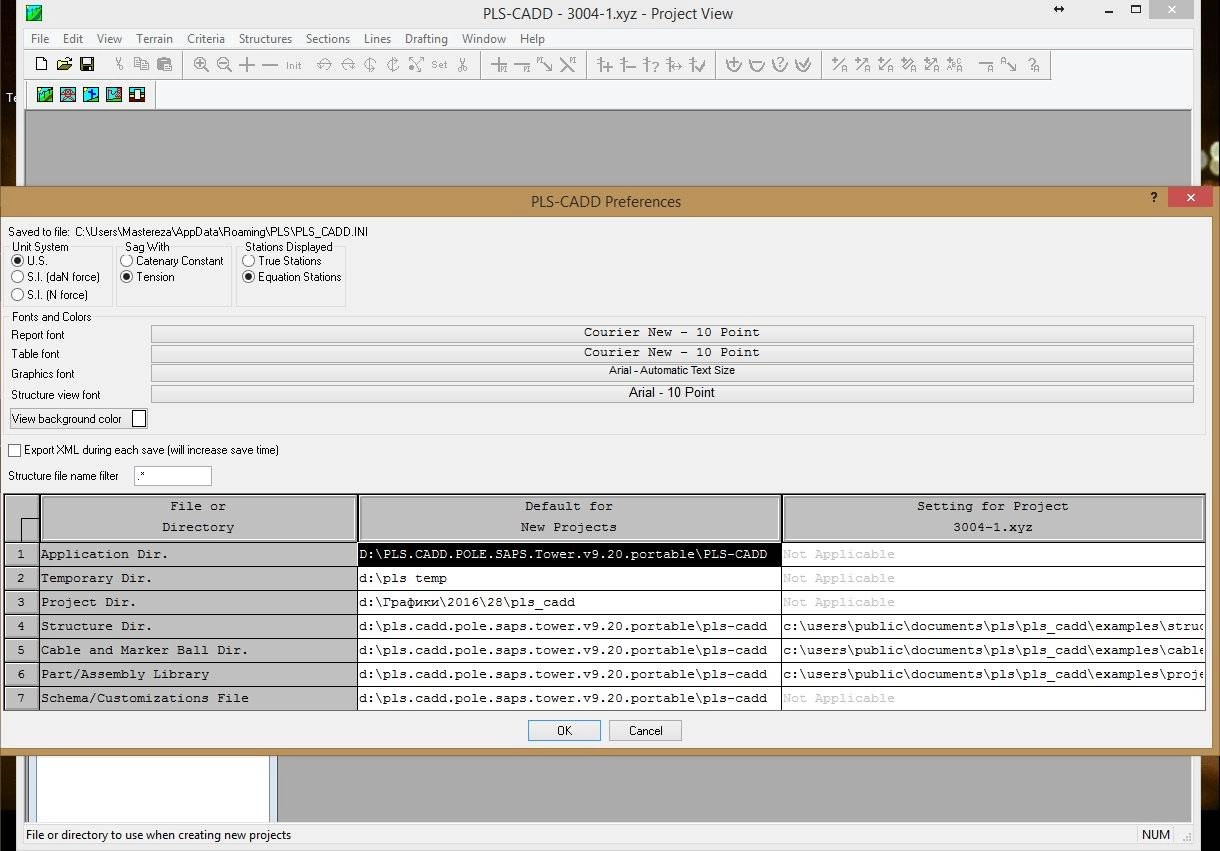Viewport: 1220px width, 851px height.
Task: Click the remove PI point minus icon
Action: [522, 65]
